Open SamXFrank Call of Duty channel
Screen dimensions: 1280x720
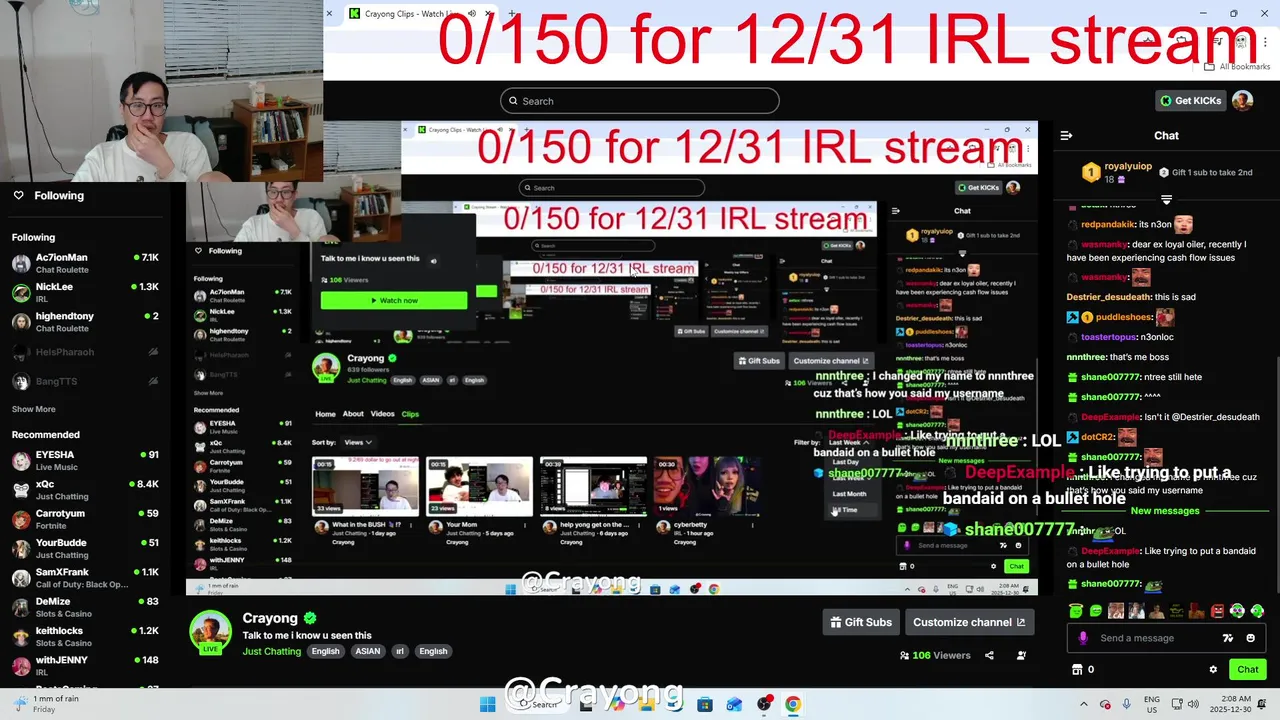pyautogui.click(x=85, y=578)
